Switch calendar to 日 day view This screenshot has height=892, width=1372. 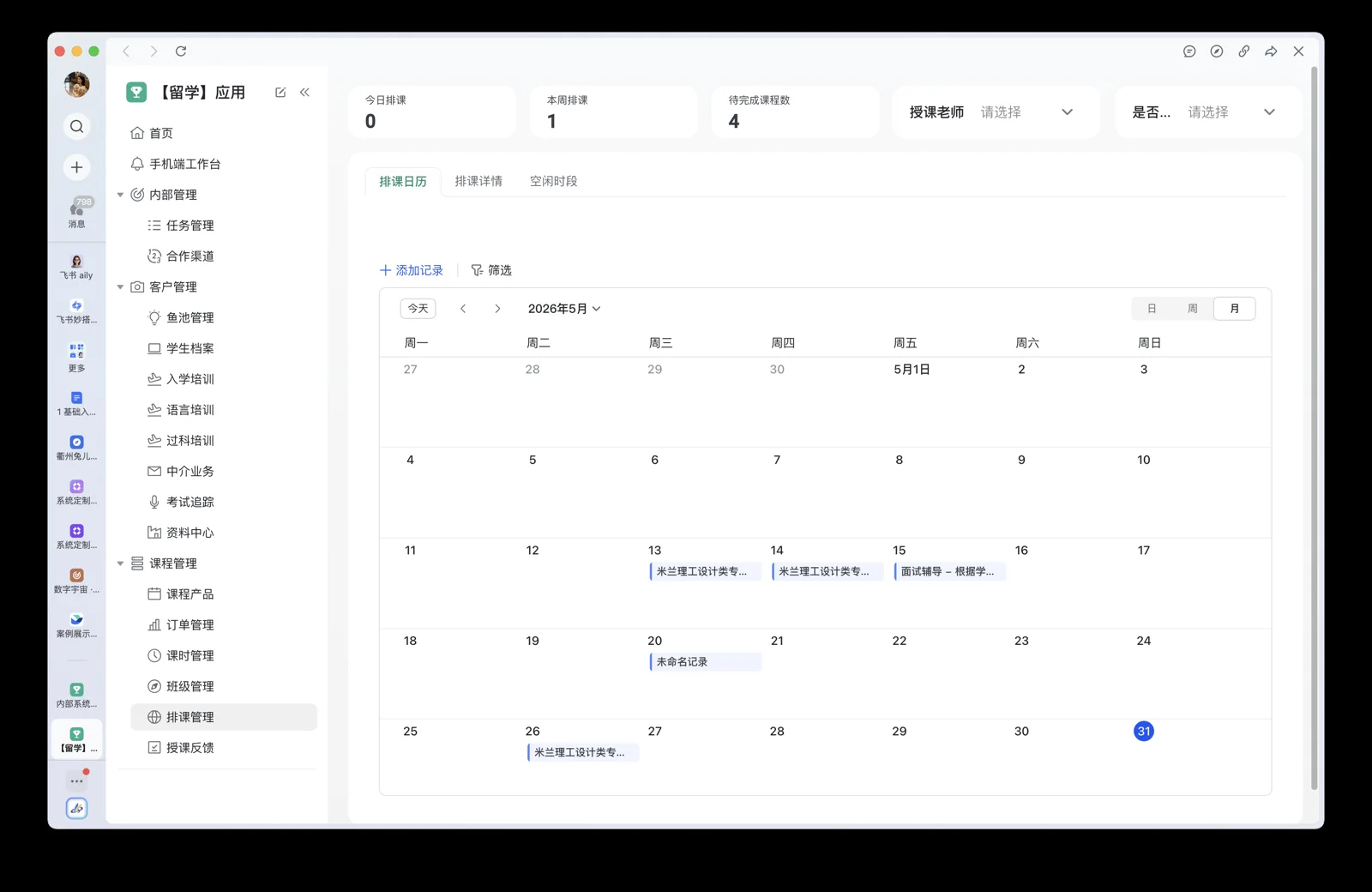[x=1152, y=309]
